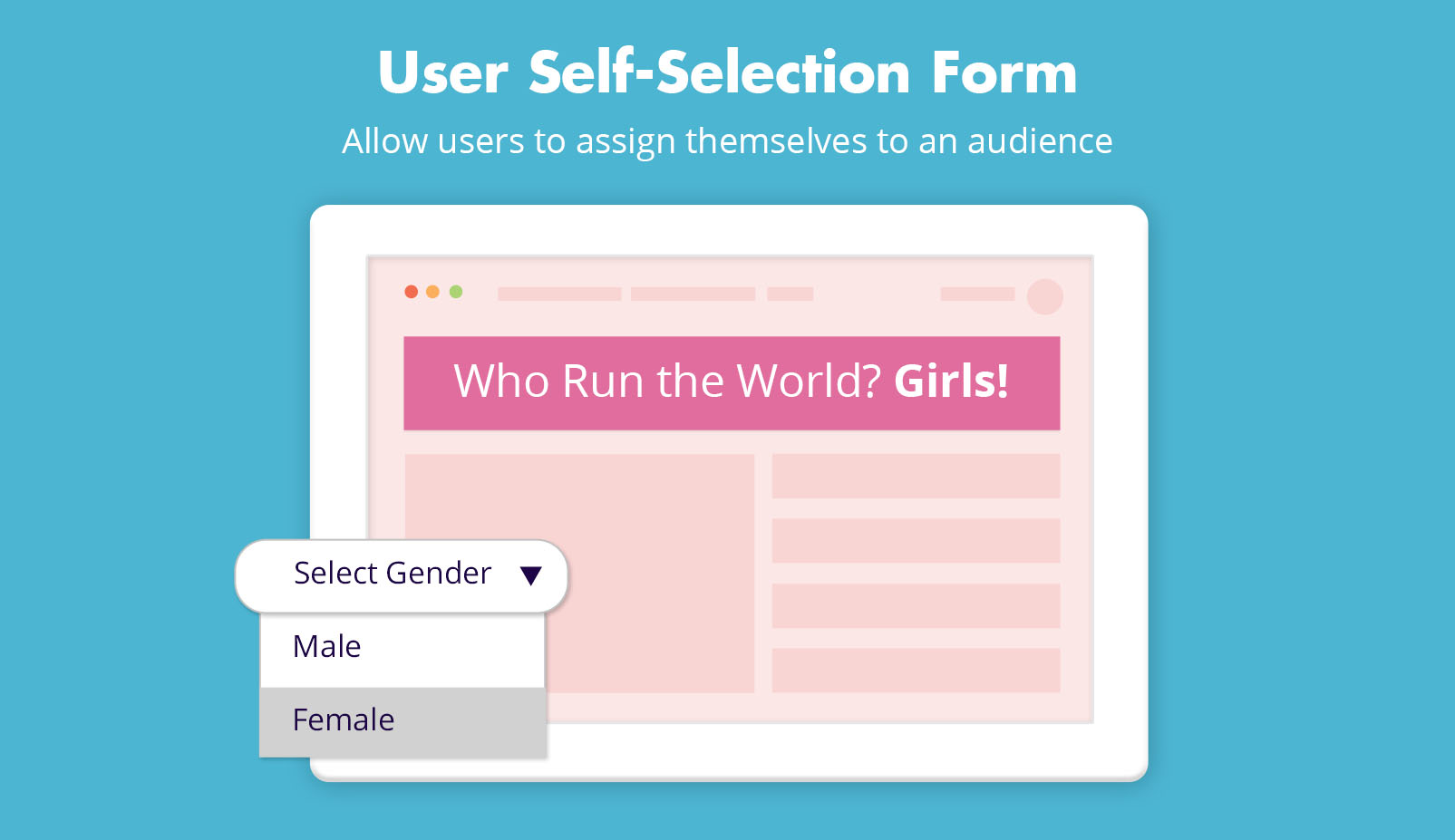Click the second navigation placeholder bar
Screen dimensions: 1455x840
[x=693, y=294]
